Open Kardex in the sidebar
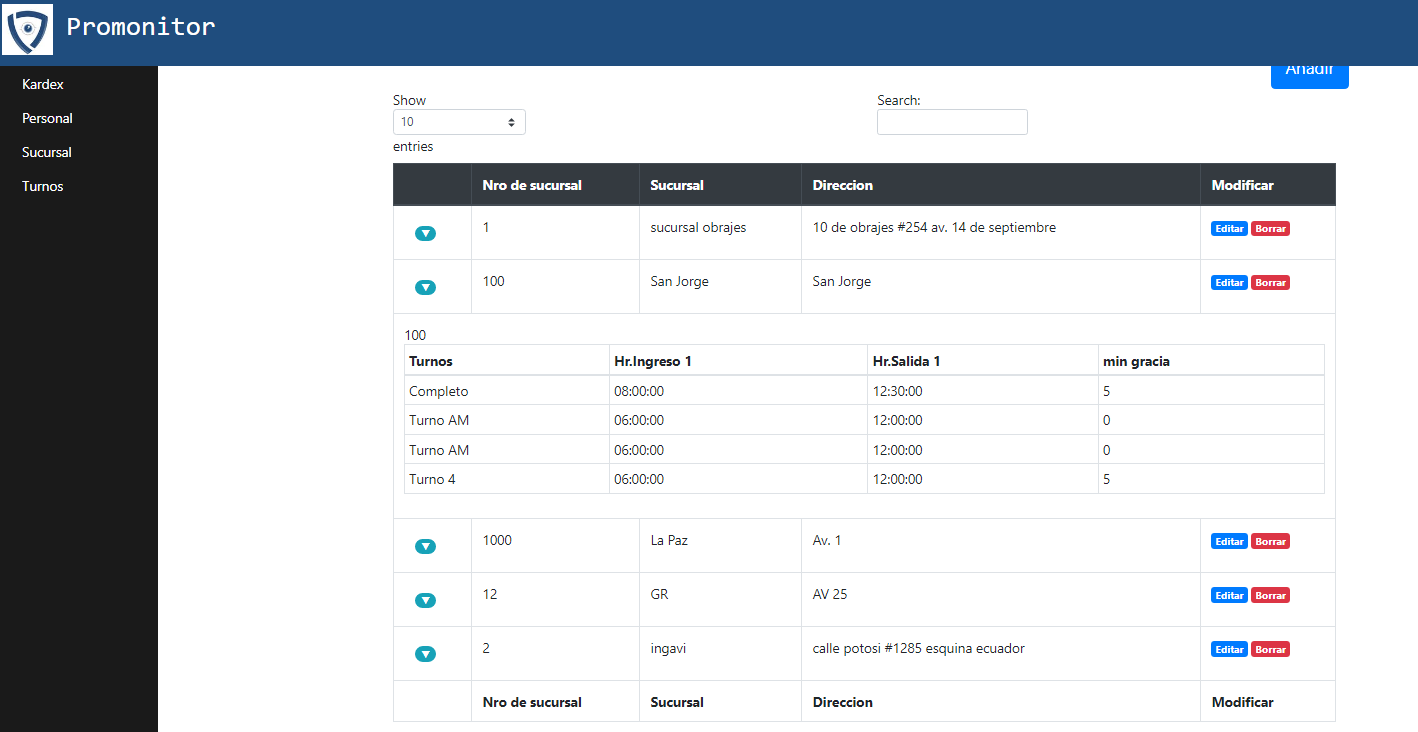 point(43,84)
